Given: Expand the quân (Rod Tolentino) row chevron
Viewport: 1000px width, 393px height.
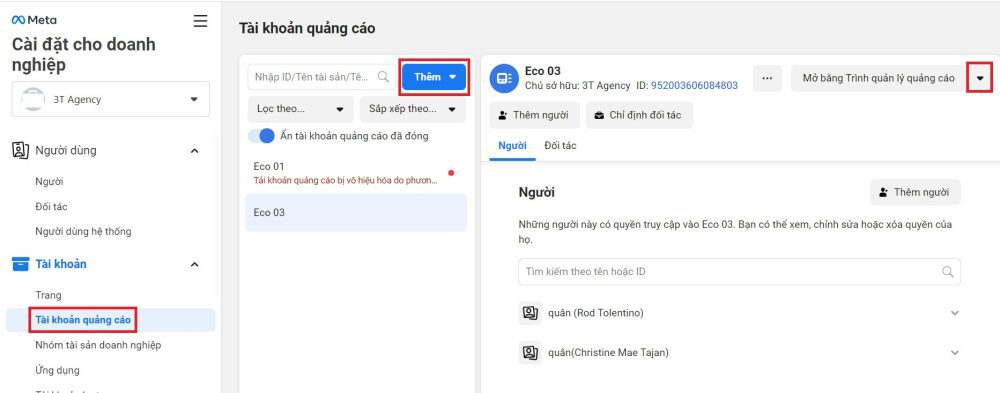Looking at the screenshot, I should pyautogui.click(x=955, y=313).
